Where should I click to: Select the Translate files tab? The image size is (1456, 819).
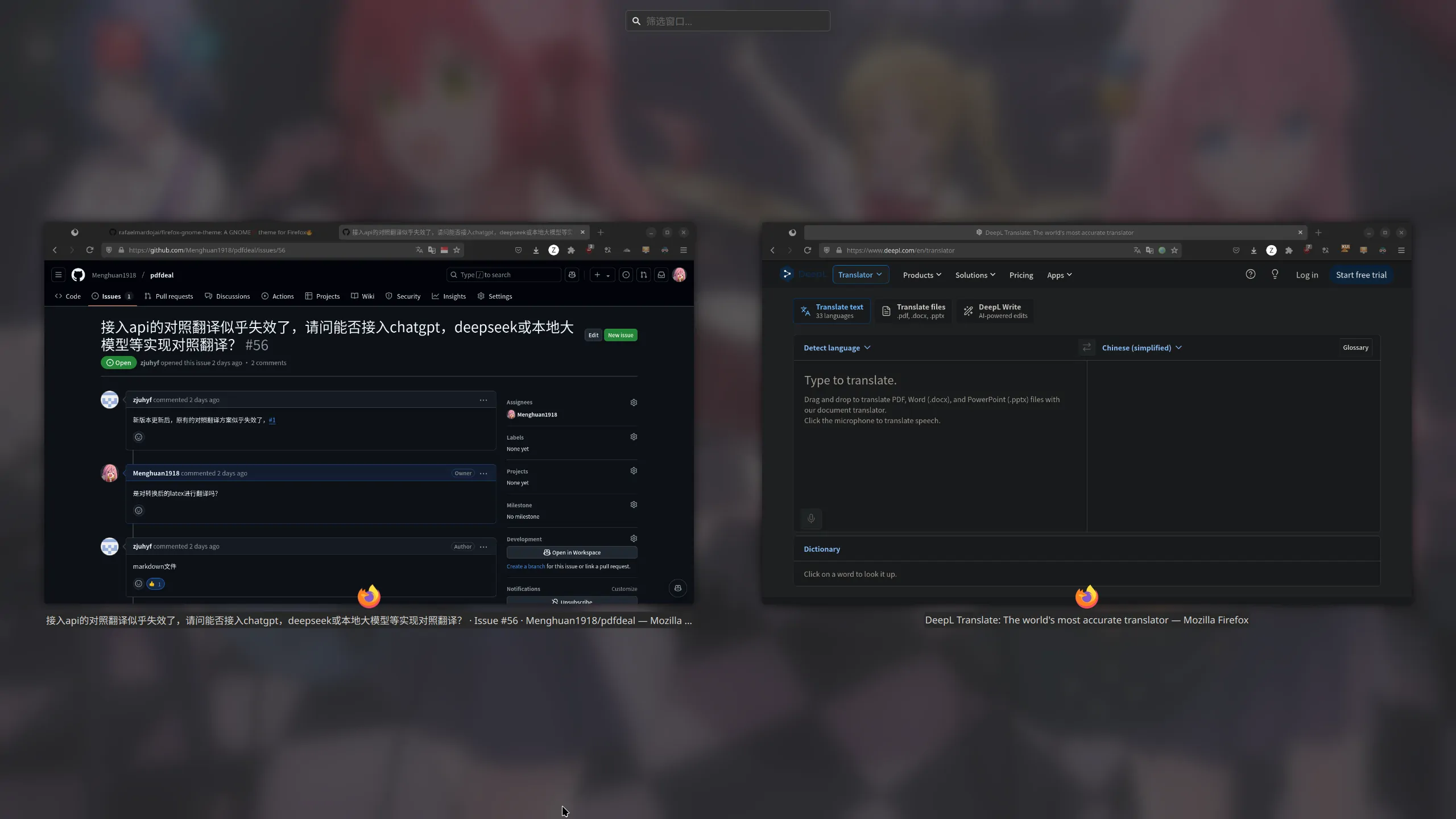[x=914, y=311]
